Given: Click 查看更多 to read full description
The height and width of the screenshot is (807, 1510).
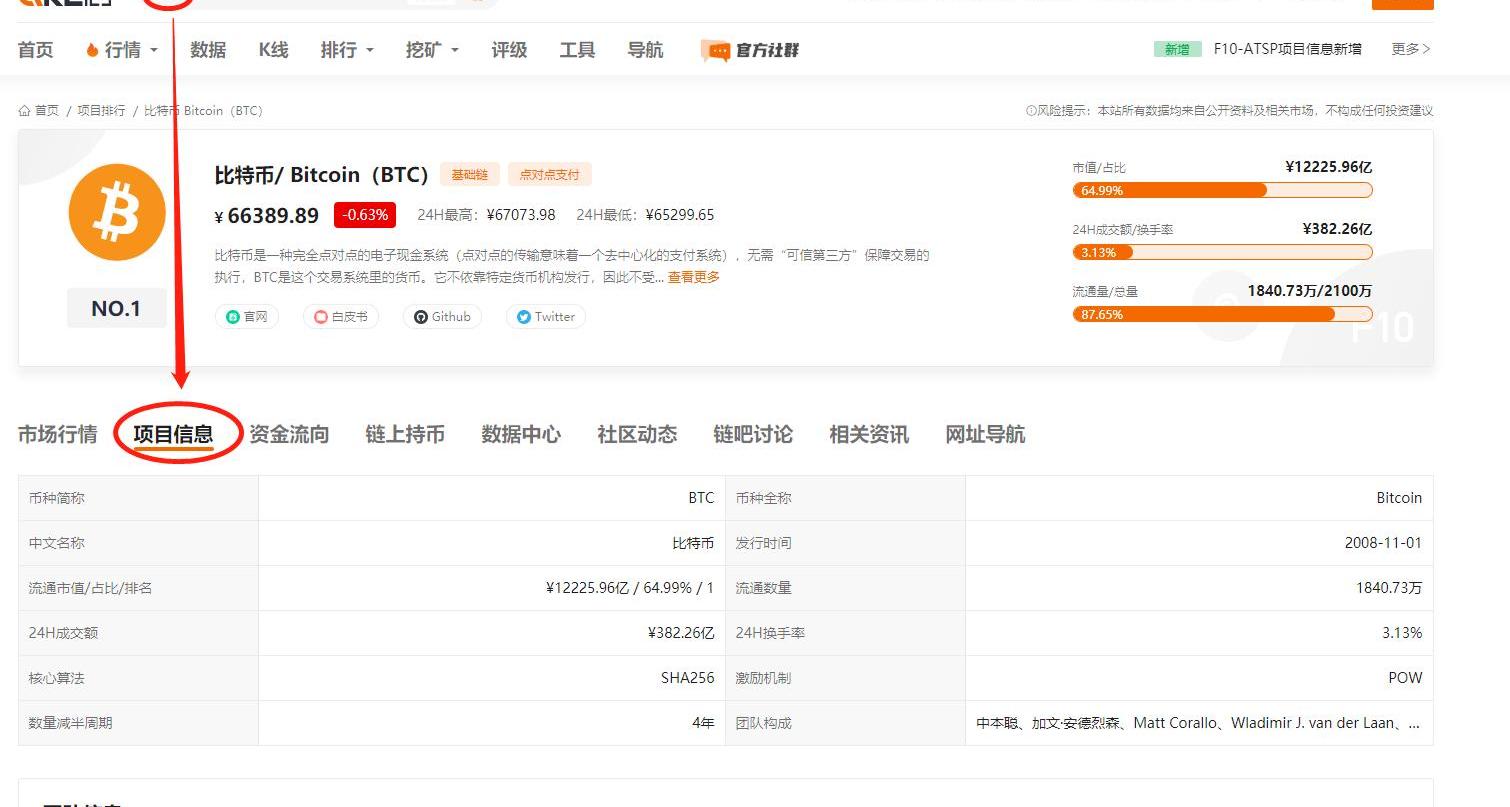Looking at the screenshot, I should coord(694,277).
